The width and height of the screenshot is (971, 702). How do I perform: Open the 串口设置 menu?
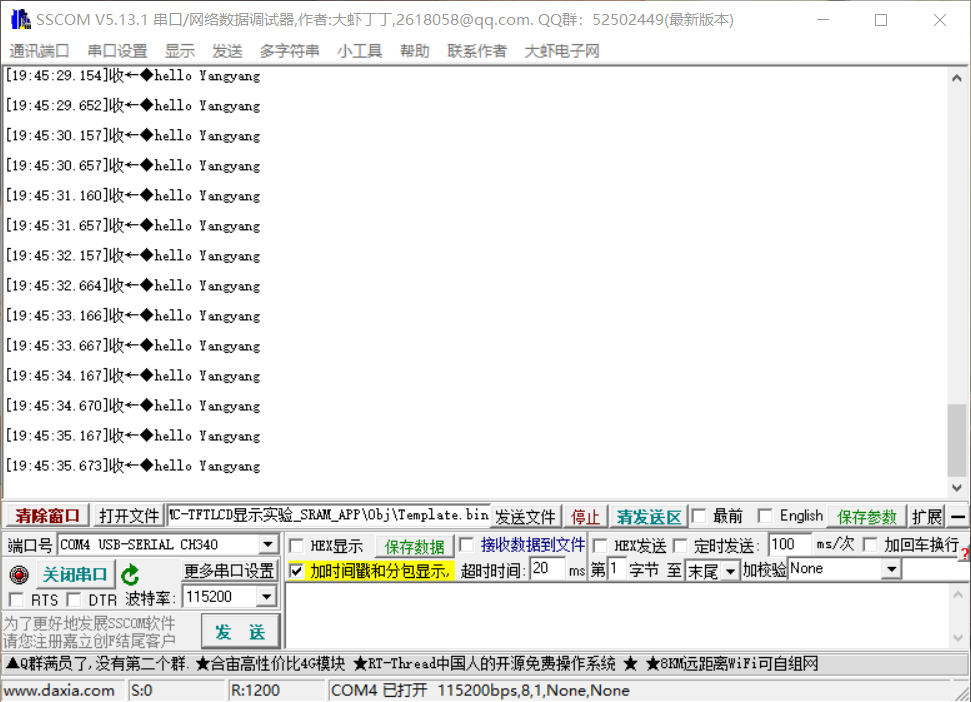tap(119, 50)
